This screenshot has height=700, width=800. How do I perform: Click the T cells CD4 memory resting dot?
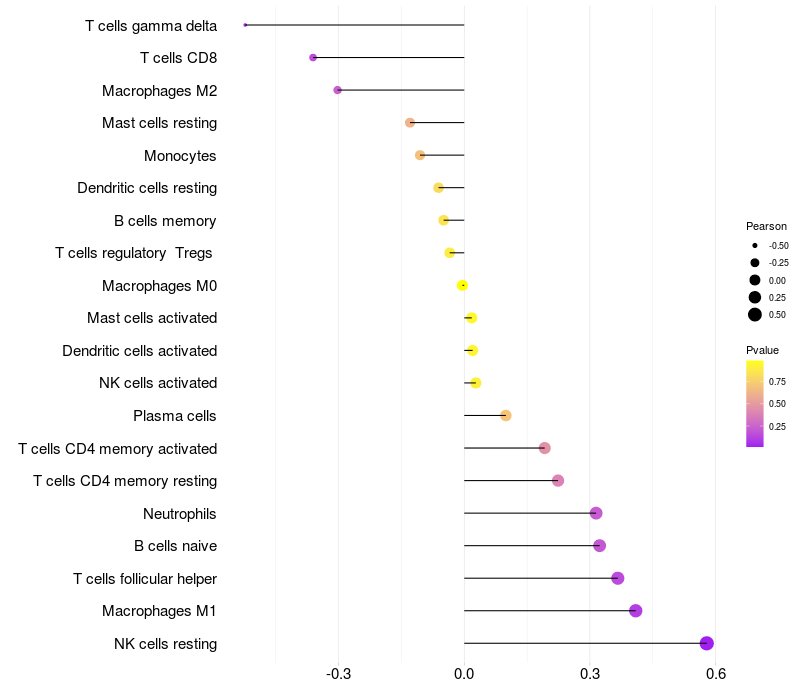point(558,481)
